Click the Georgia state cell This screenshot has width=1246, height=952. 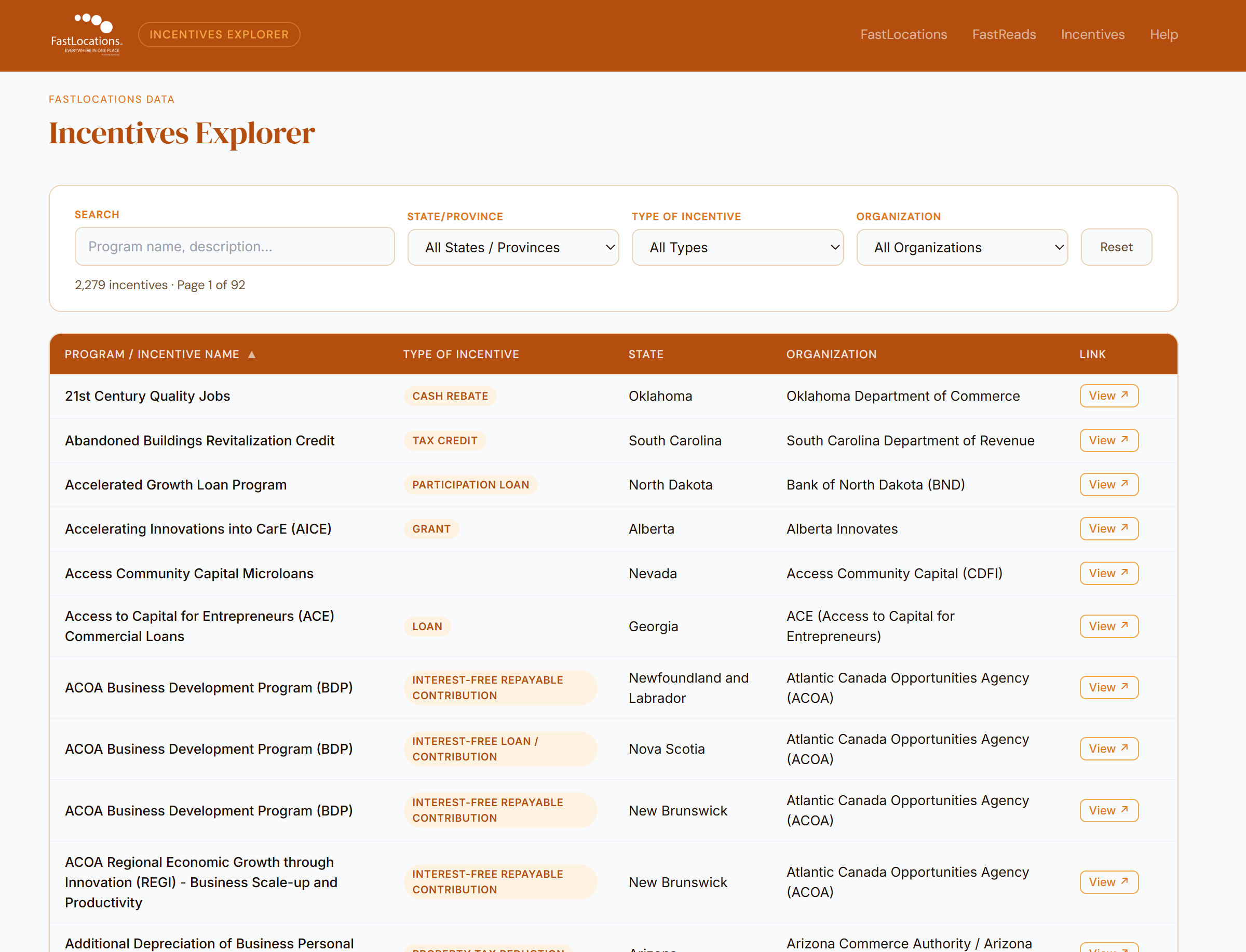point(653,626)
